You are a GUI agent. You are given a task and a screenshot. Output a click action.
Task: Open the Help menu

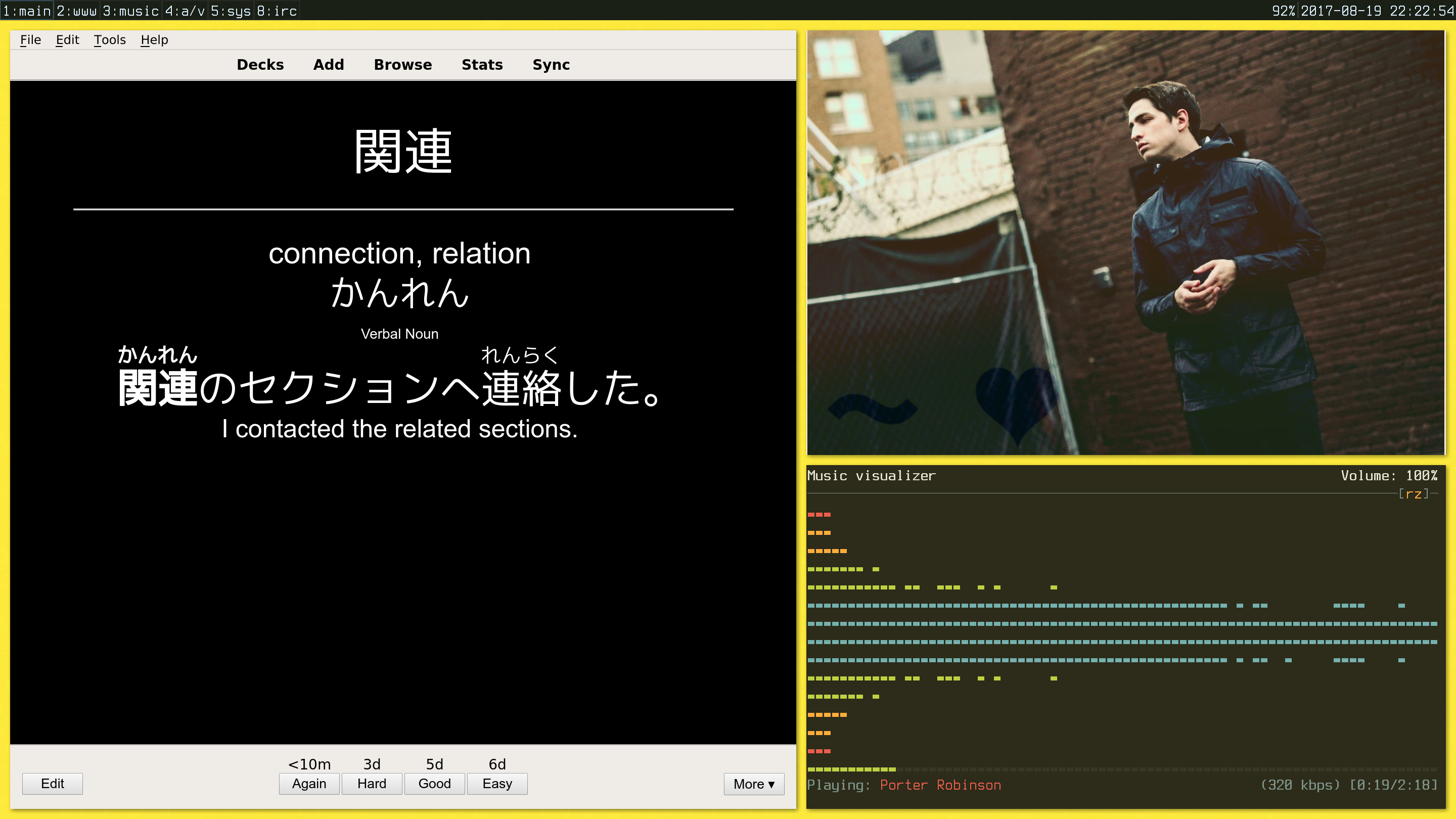click(x=154, y=39)
